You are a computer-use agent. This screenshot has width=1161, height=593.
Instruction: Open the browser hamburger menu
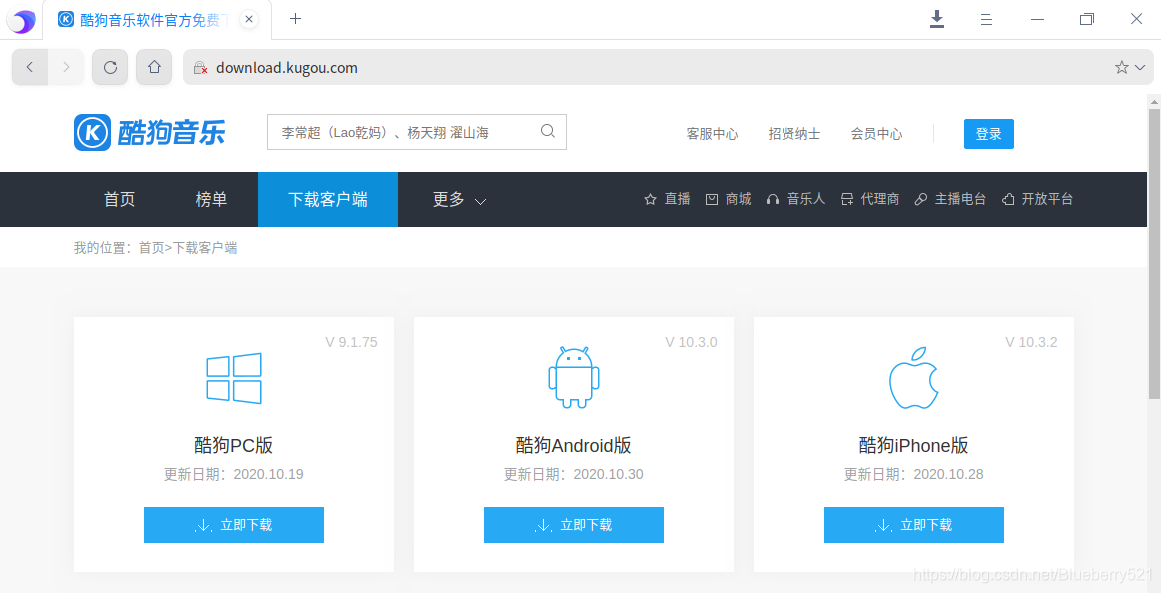pyautogui.click(x=986, y=19)
